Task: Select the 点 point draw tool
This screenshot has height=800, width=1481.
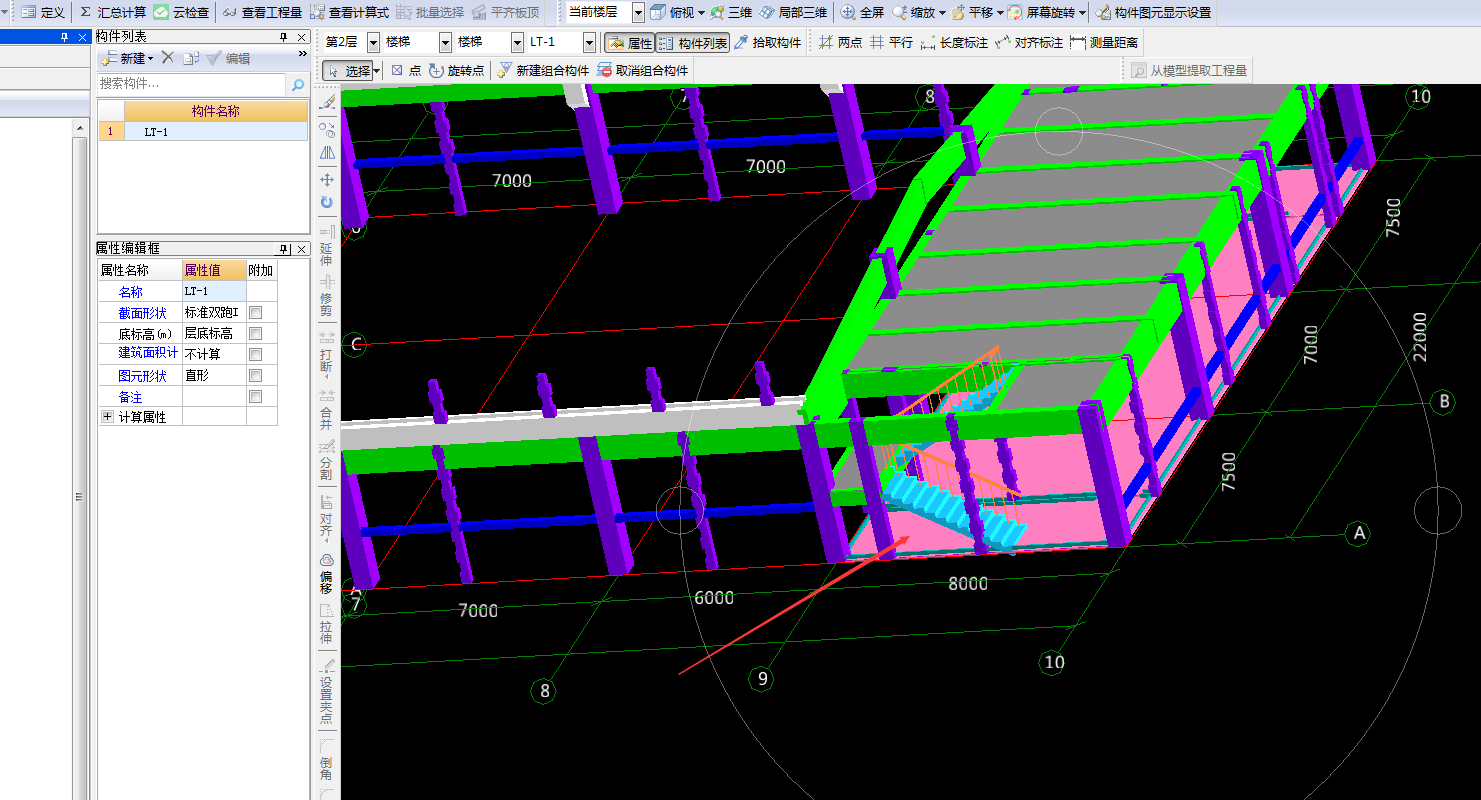Action: tap(406, 71)
